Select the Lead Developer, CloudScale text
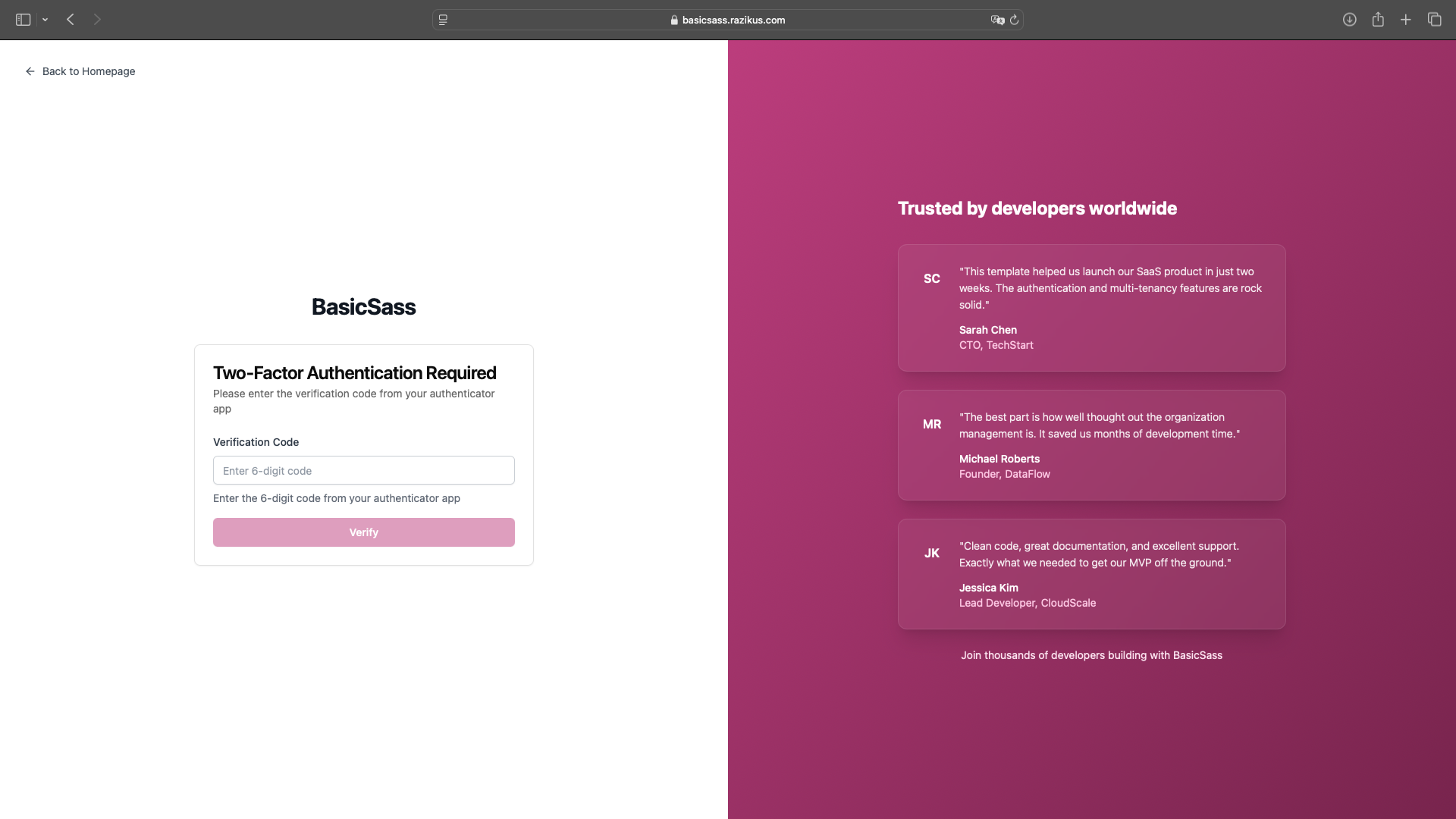1456x819 pixels. pyautogui.click(x=1028, y=603)
